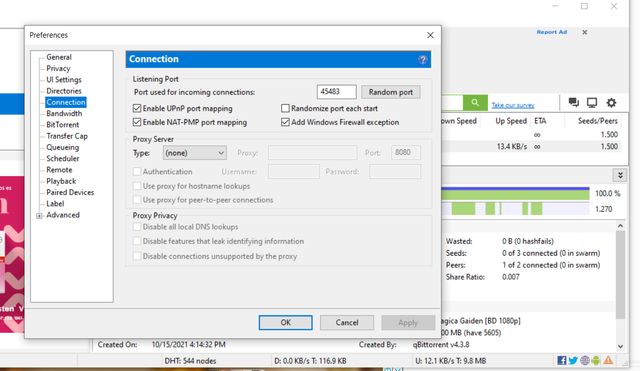Viewport: 640px width, 371px height.
Task: Close the ad with the X icon
Action: tap(584, 32)
